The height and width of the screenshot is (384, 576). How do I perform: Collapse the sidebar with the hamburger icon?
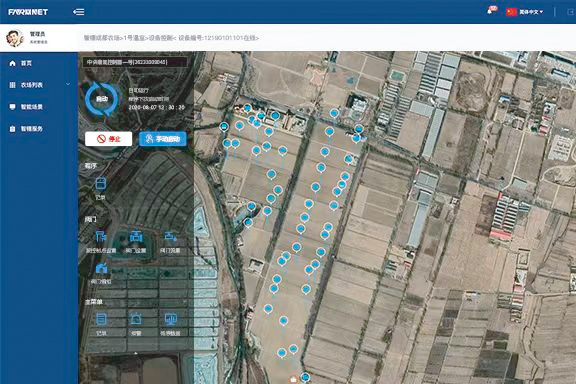(78, 12)
